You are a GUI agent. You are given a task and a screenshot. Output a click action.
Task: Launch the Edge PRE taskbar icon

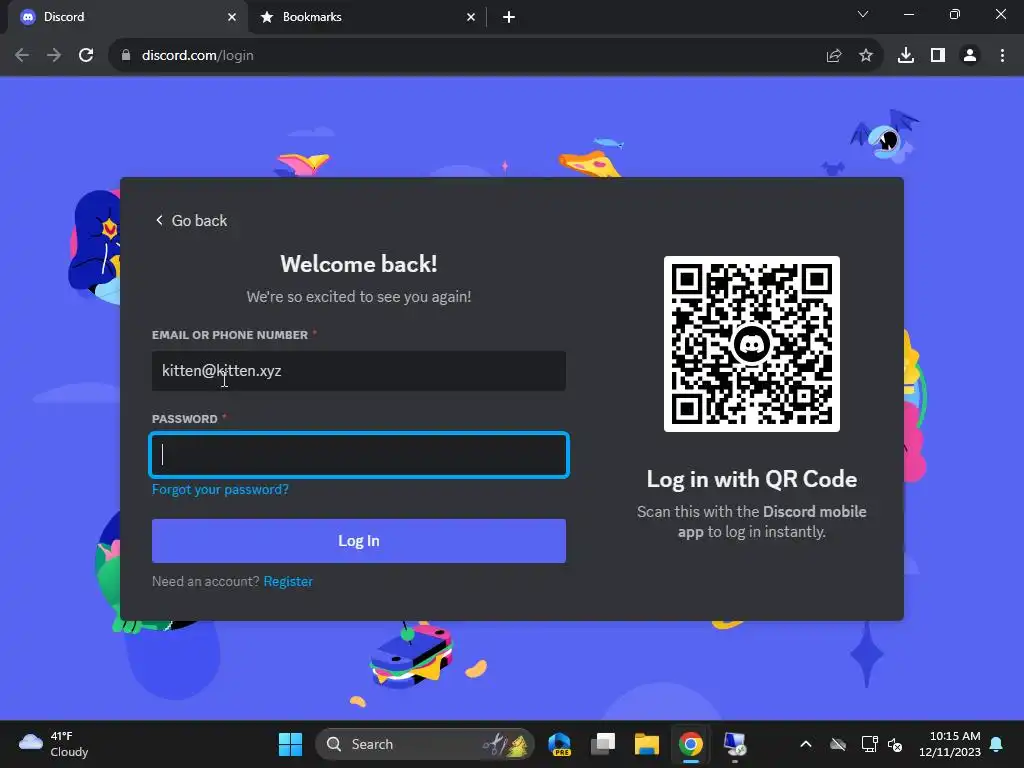pos(559,744)
